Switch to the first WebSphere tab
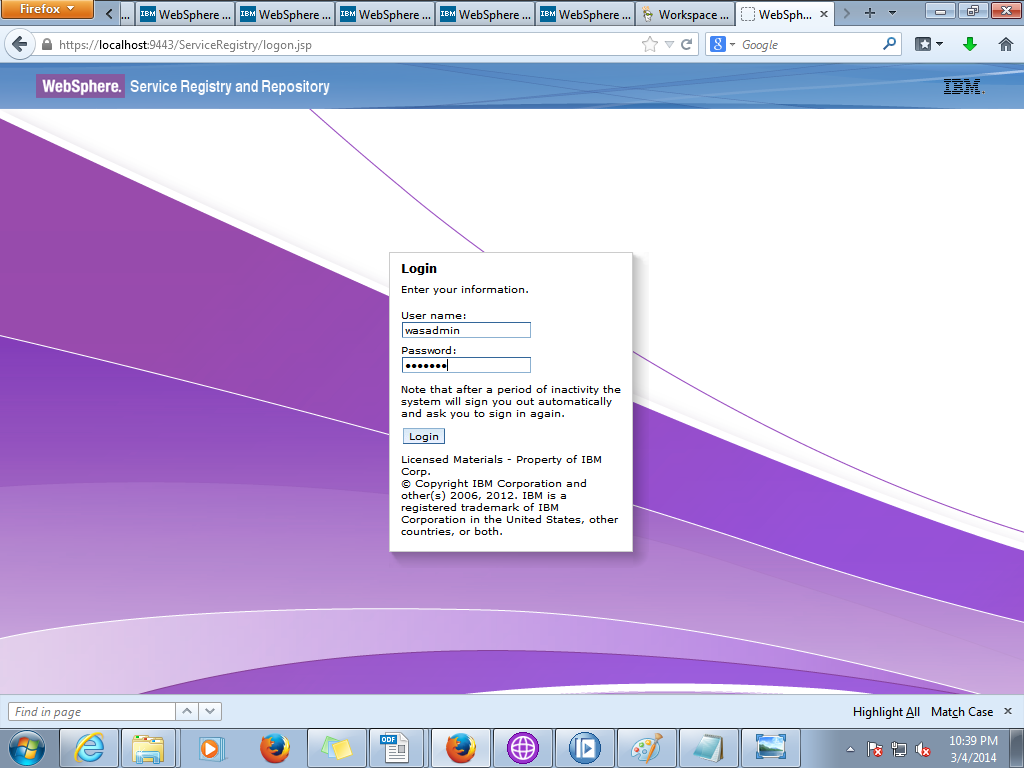Viewport: 1024px width, 768px height. click(x=185, y=14)
